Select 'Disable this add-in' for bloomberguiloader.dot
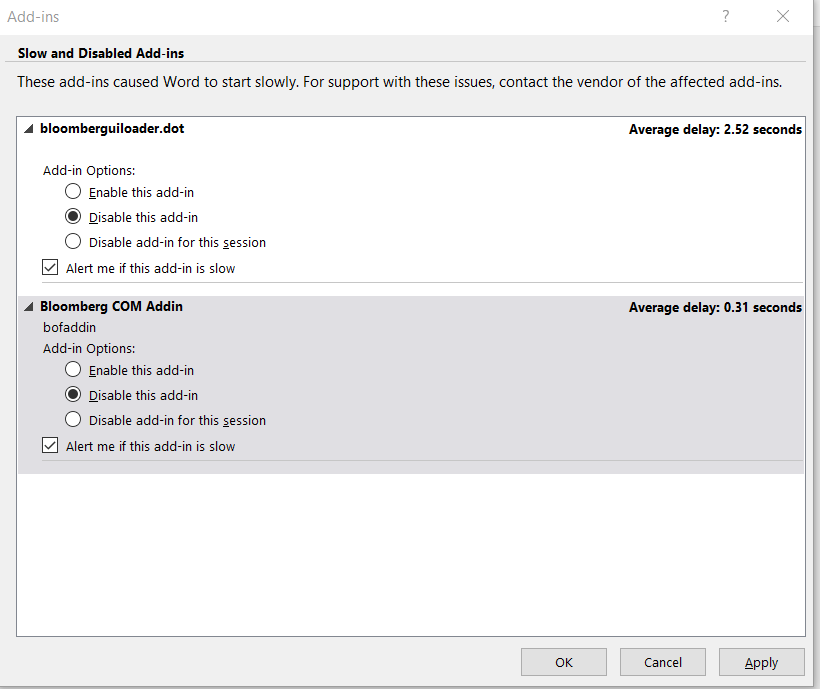Image resolution: width=820 pixels, height=689 pixels. click(x=72, y=216)
